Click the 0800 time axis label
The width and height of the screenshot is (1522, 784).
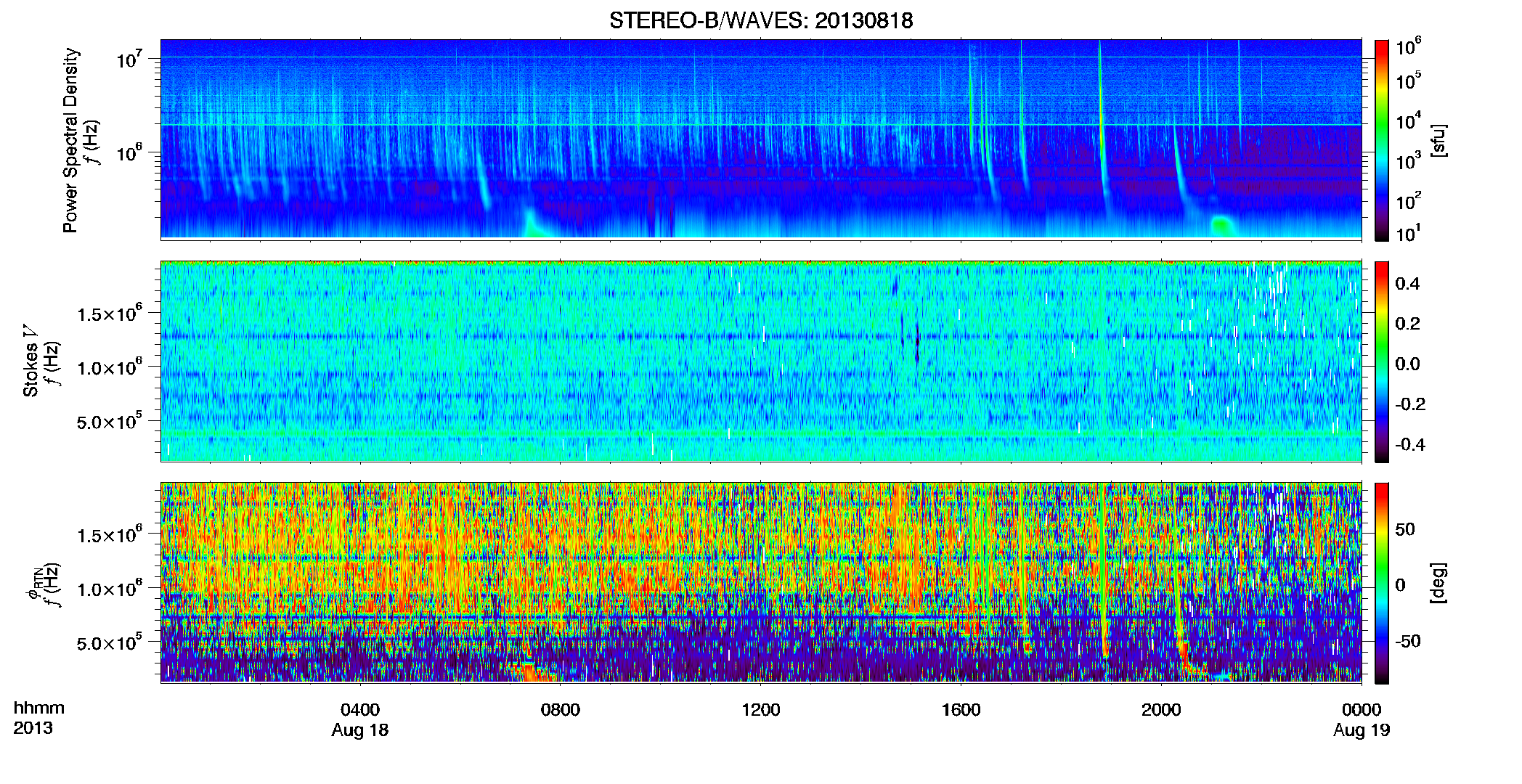pos(561,710)
